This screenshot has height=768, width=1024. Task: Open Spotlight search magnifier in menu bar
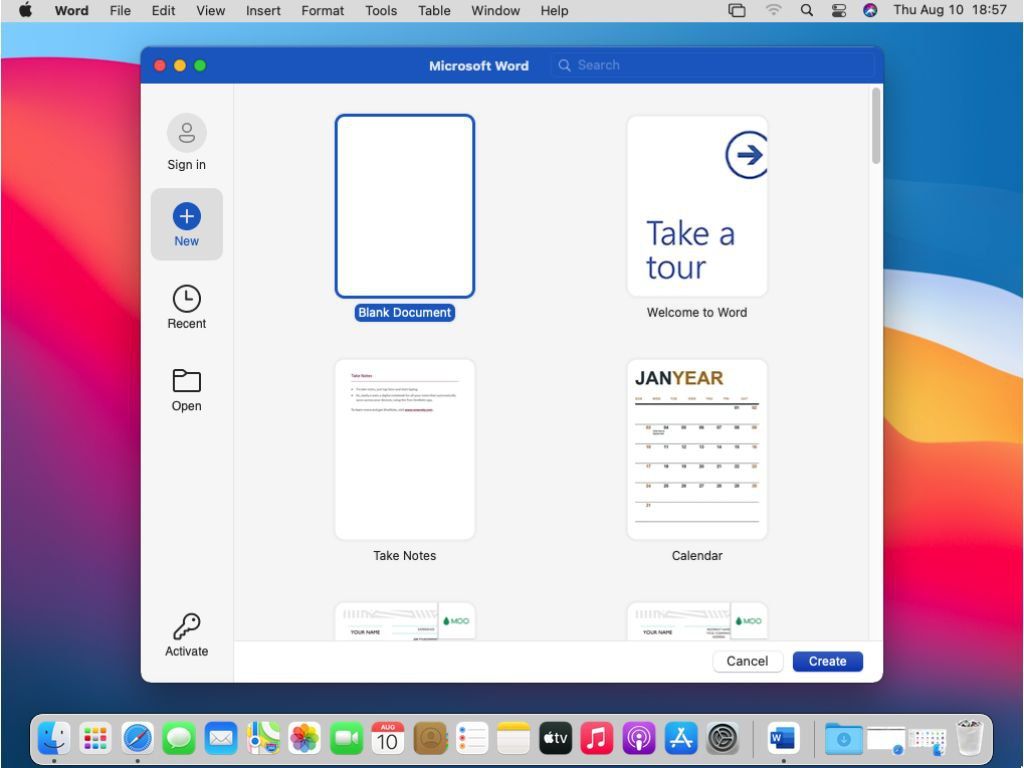[x=807, y=11]
